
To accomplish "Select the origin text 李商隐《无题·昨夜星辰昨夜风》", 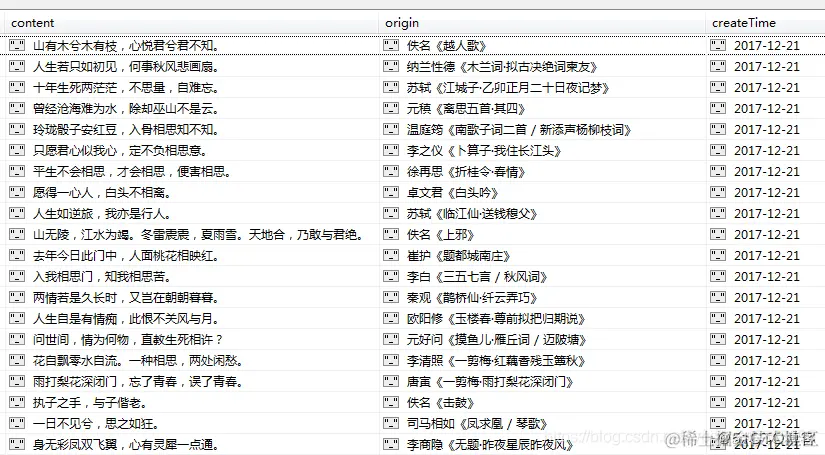I will click(490, 445).
